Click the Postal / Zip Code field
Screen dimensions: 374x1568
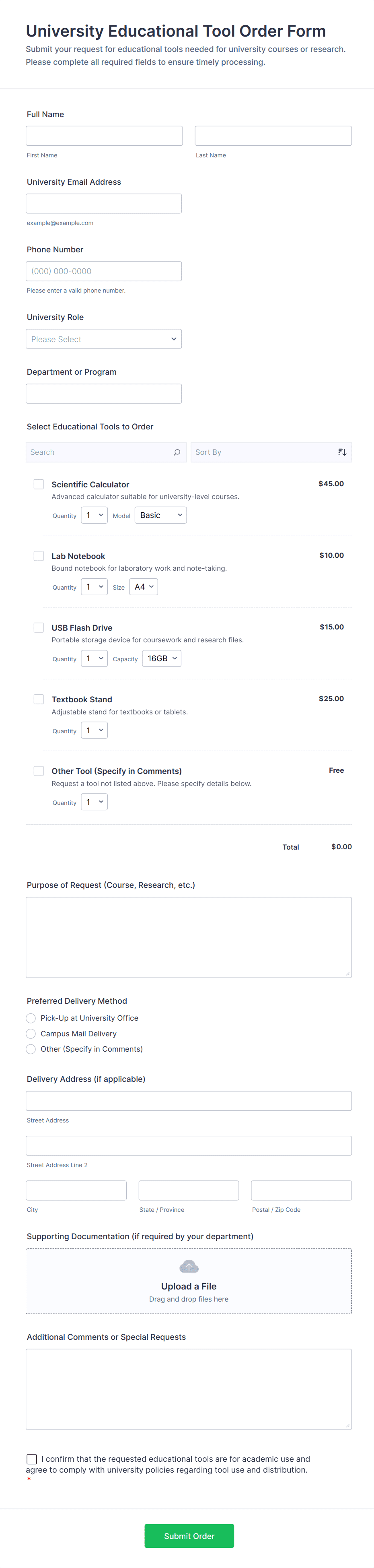pyautogui.click(x=301, y=1190)
